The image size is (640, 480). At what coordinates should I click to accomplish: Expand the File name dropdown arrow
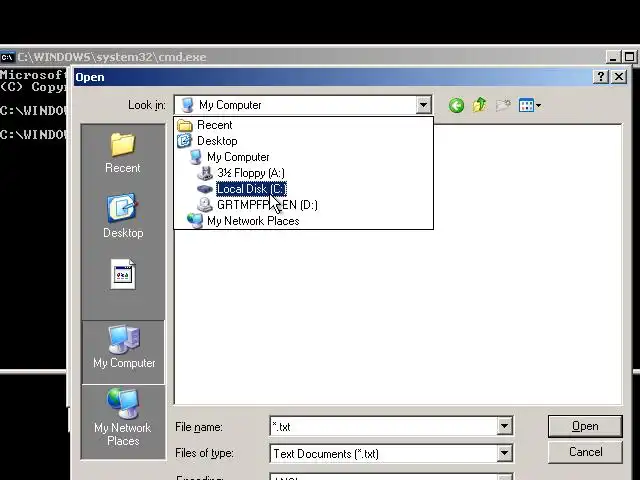coord(504,427)
